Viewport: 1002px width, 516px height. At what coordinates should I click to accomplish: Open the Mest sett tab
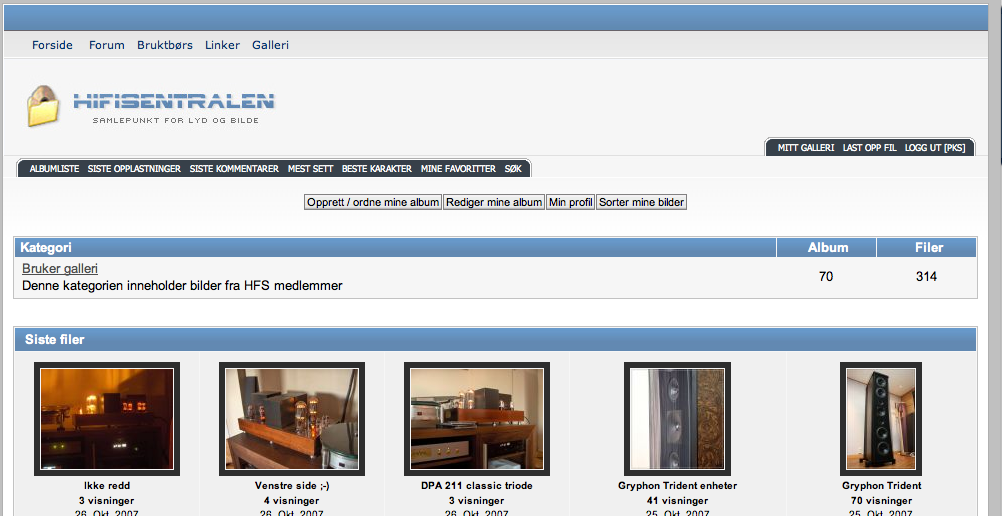[x=311, y=169]
